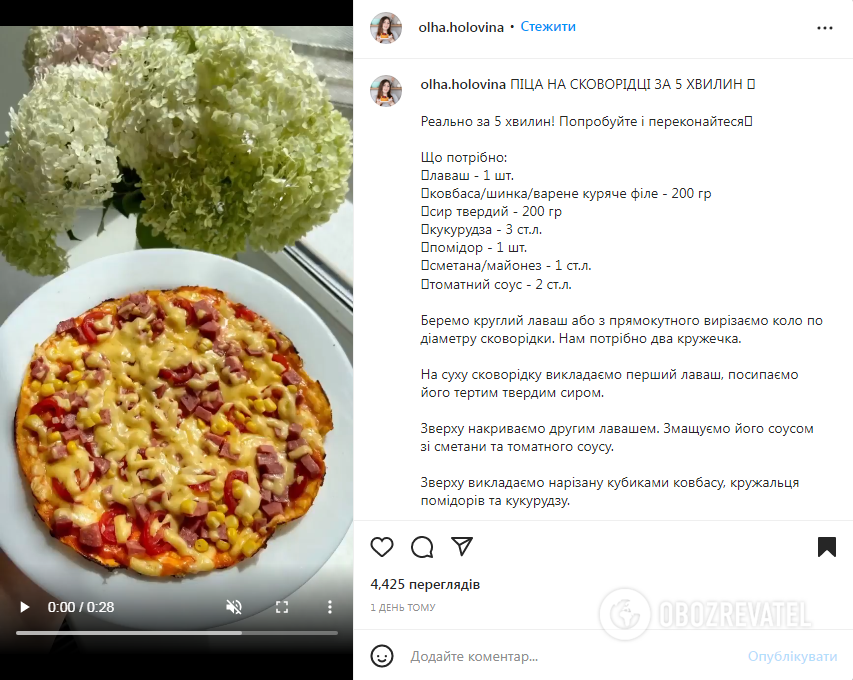
Task: View the 4,425 переглядів count
Action: [x=425, y=584]
